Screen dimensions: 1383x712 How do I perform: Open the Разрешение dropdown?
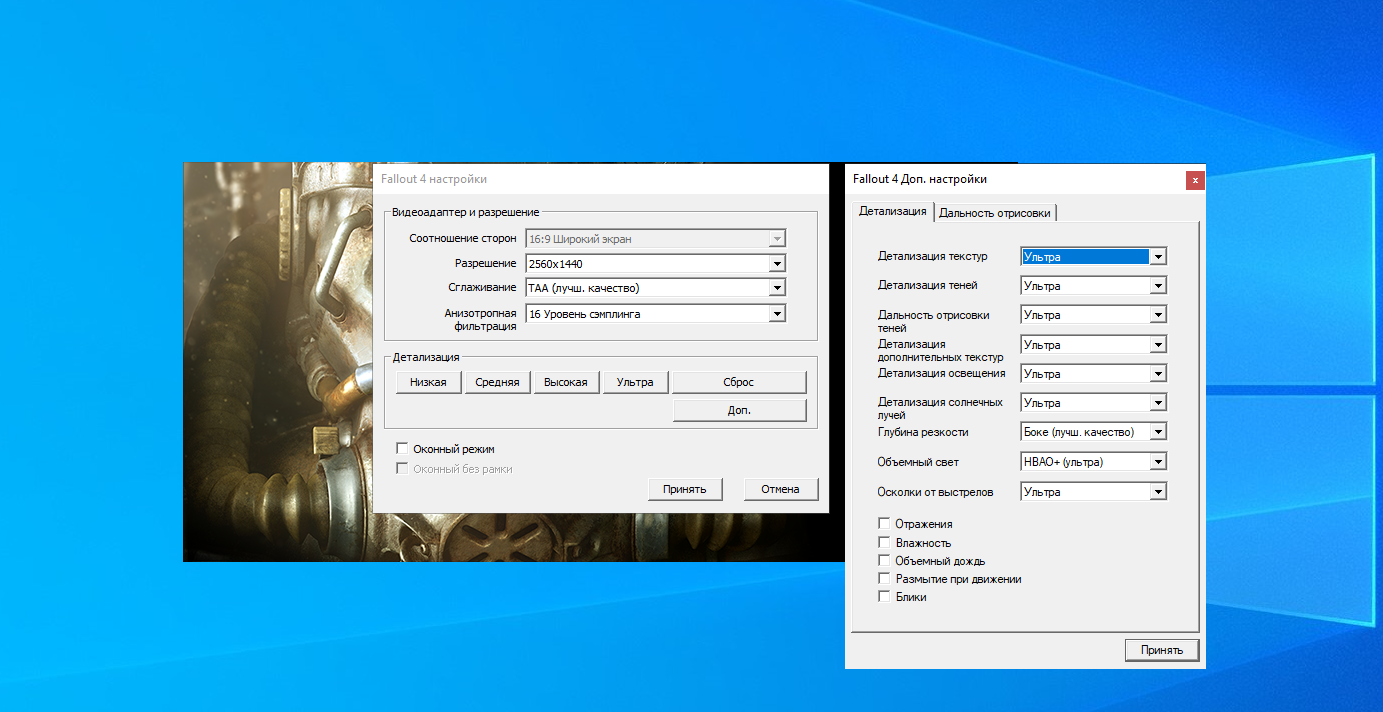click(x=776, y=264)
